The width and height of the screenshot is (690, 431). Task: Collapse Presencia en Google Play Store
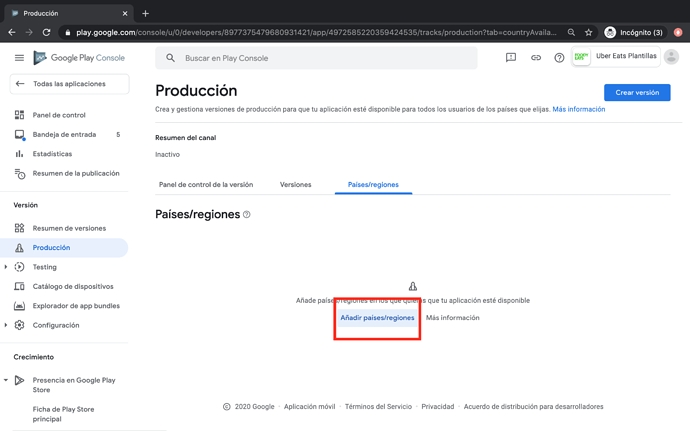tap(6, 380)
